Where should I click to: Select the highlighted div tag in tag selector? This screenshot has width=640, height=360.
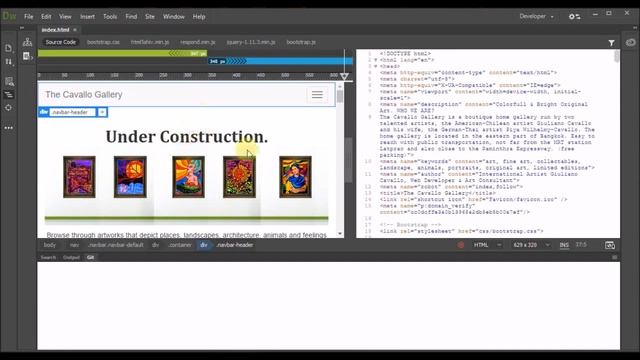point(204,245)
